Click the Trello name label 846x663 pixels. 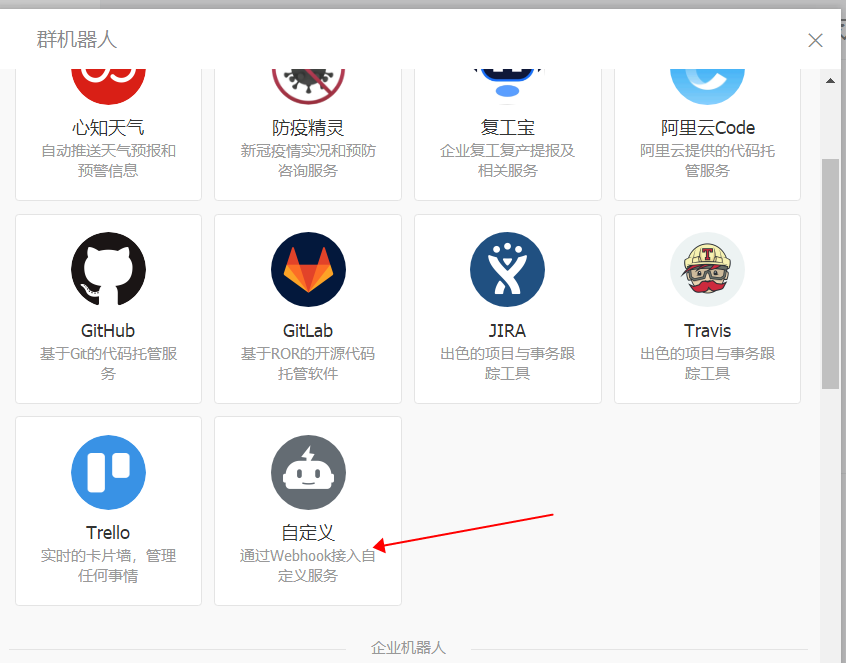pyautogui.click(x=108, y=533)
